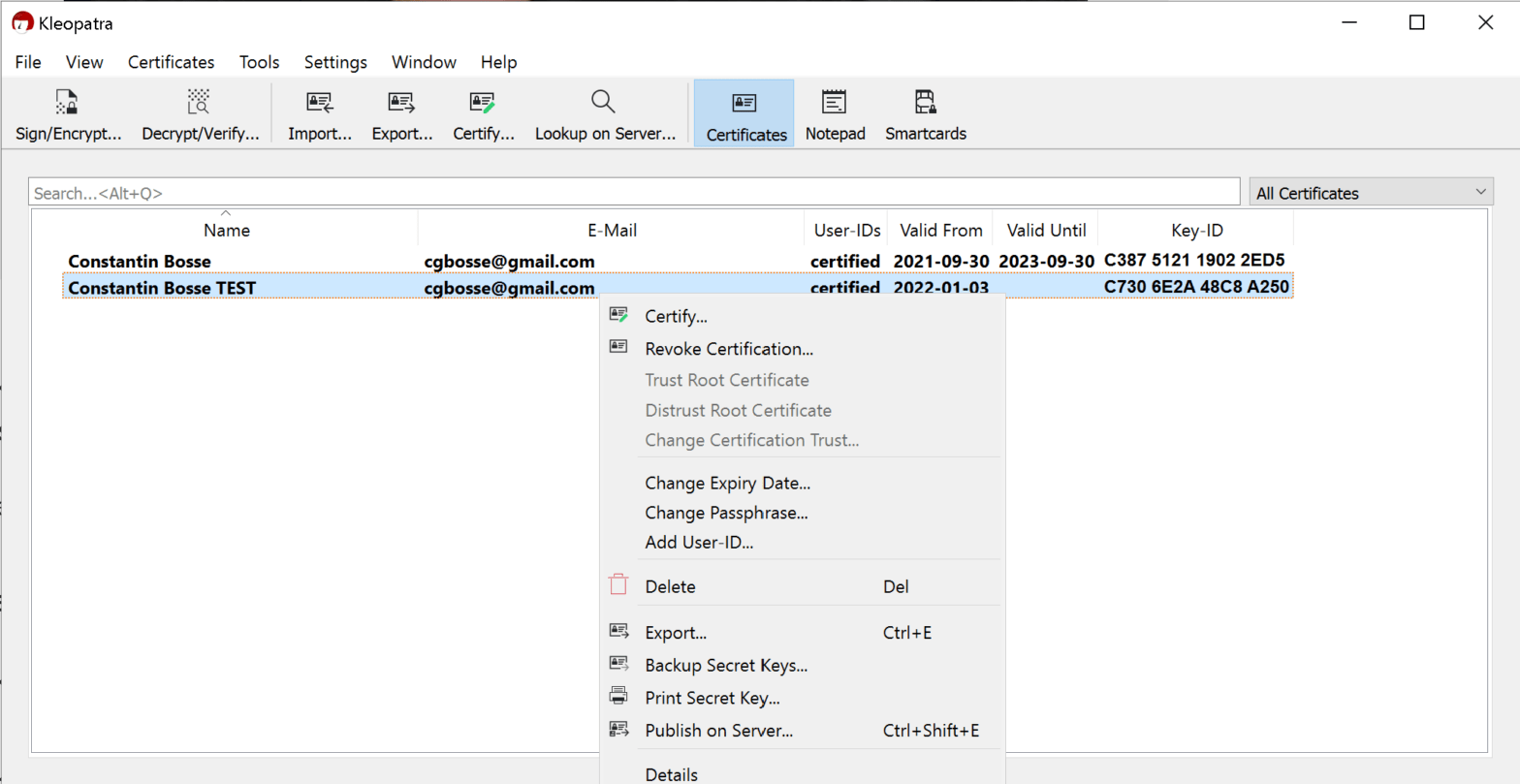The height and width of the screenshot is (784, 1520).
Task: Maximize the Kleopatra window
Action: [1416, 23]
